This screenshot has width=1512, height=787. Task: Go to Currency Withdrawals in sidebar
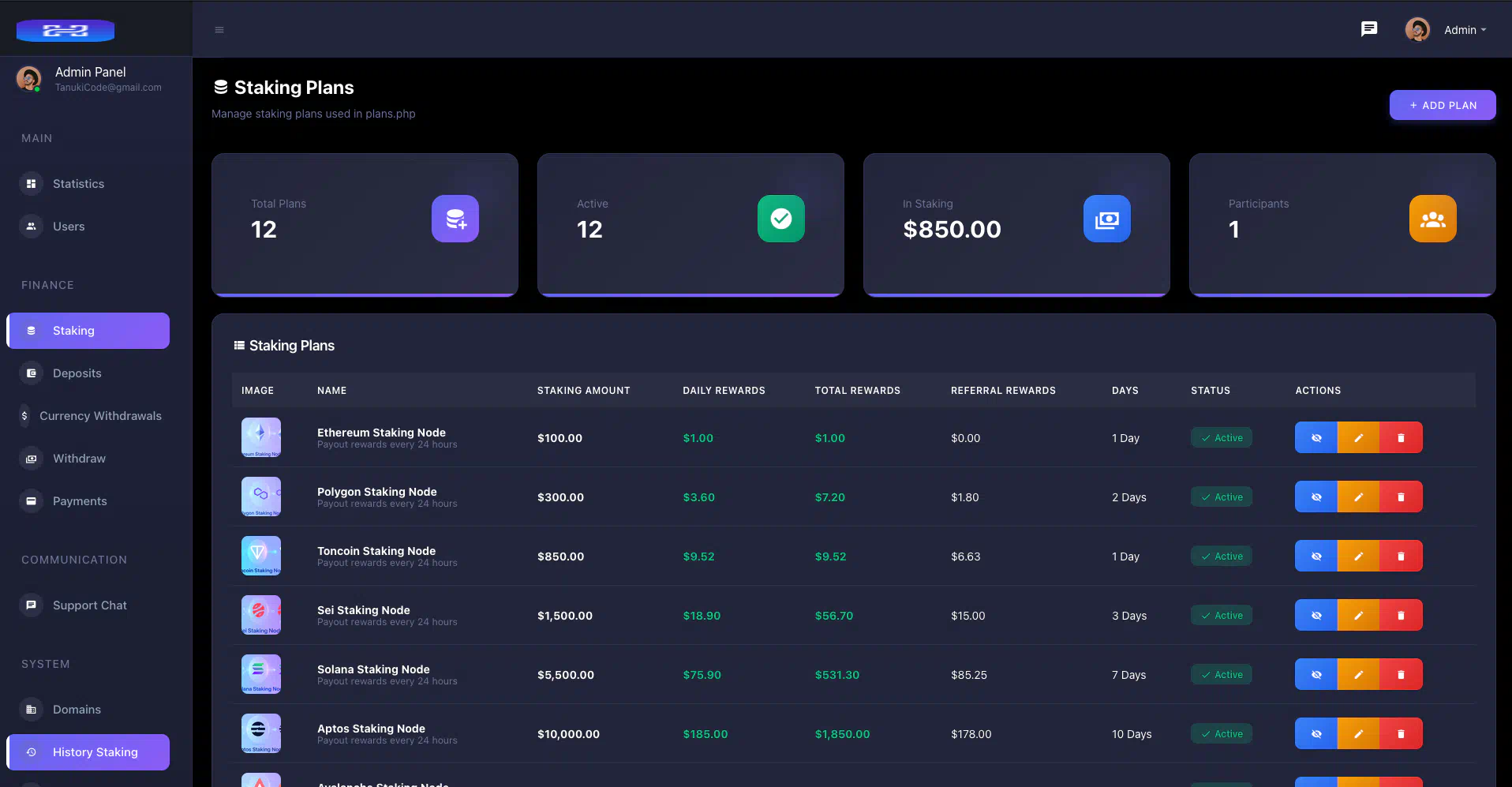pyautogui.click(x=100, y=416)
